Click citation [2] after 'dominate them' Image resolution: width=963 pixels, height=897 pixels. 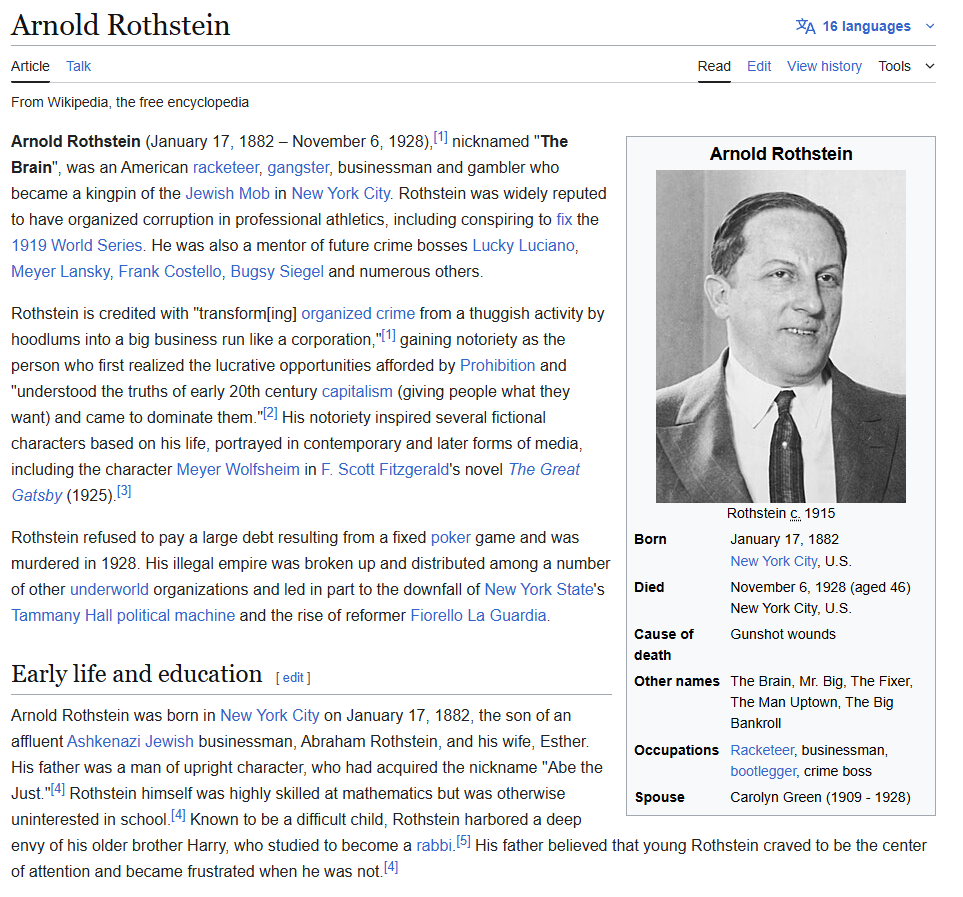click(270, 413)
